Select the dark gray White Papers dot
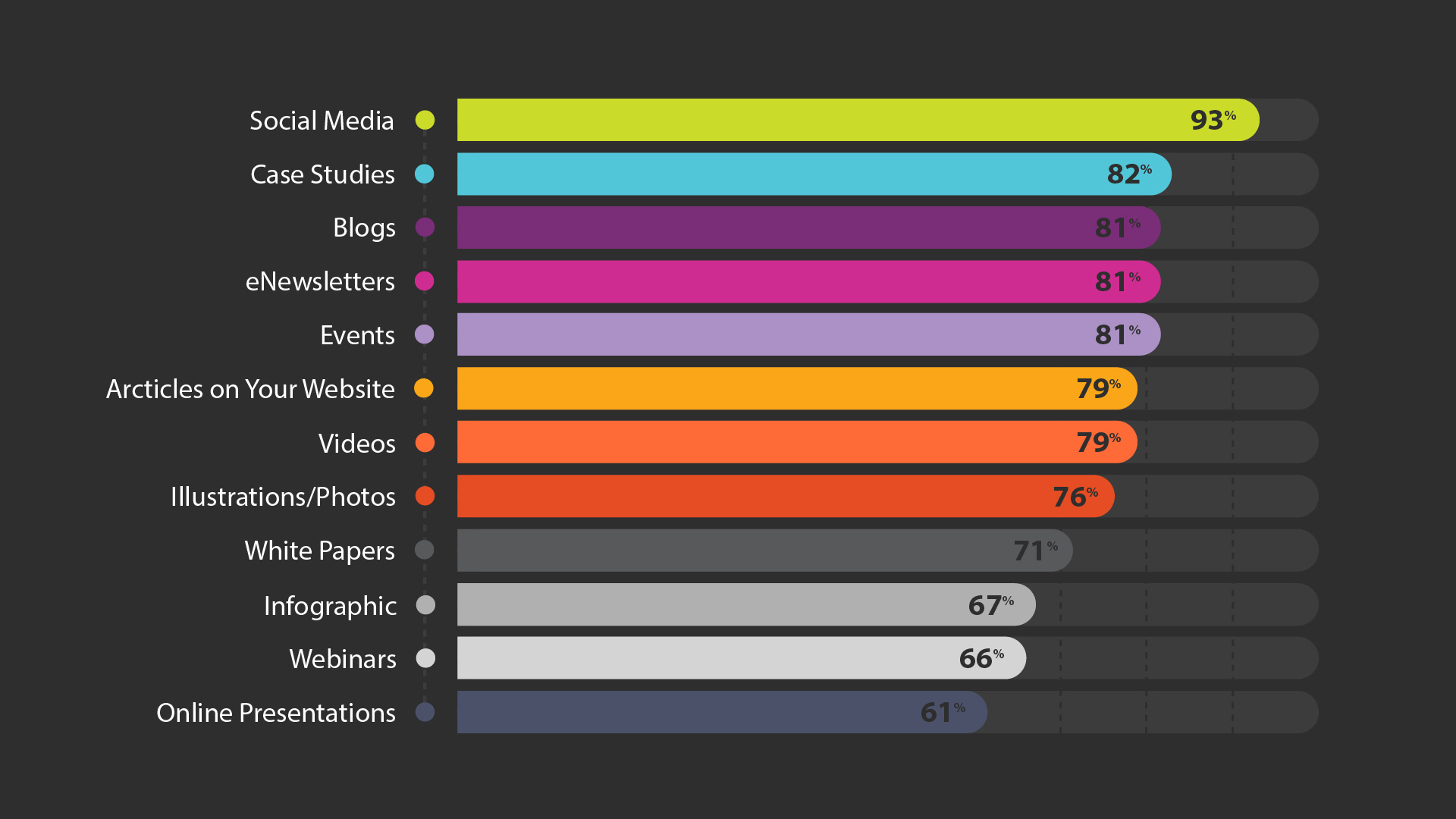1456x819 pixels. point(425,550)
